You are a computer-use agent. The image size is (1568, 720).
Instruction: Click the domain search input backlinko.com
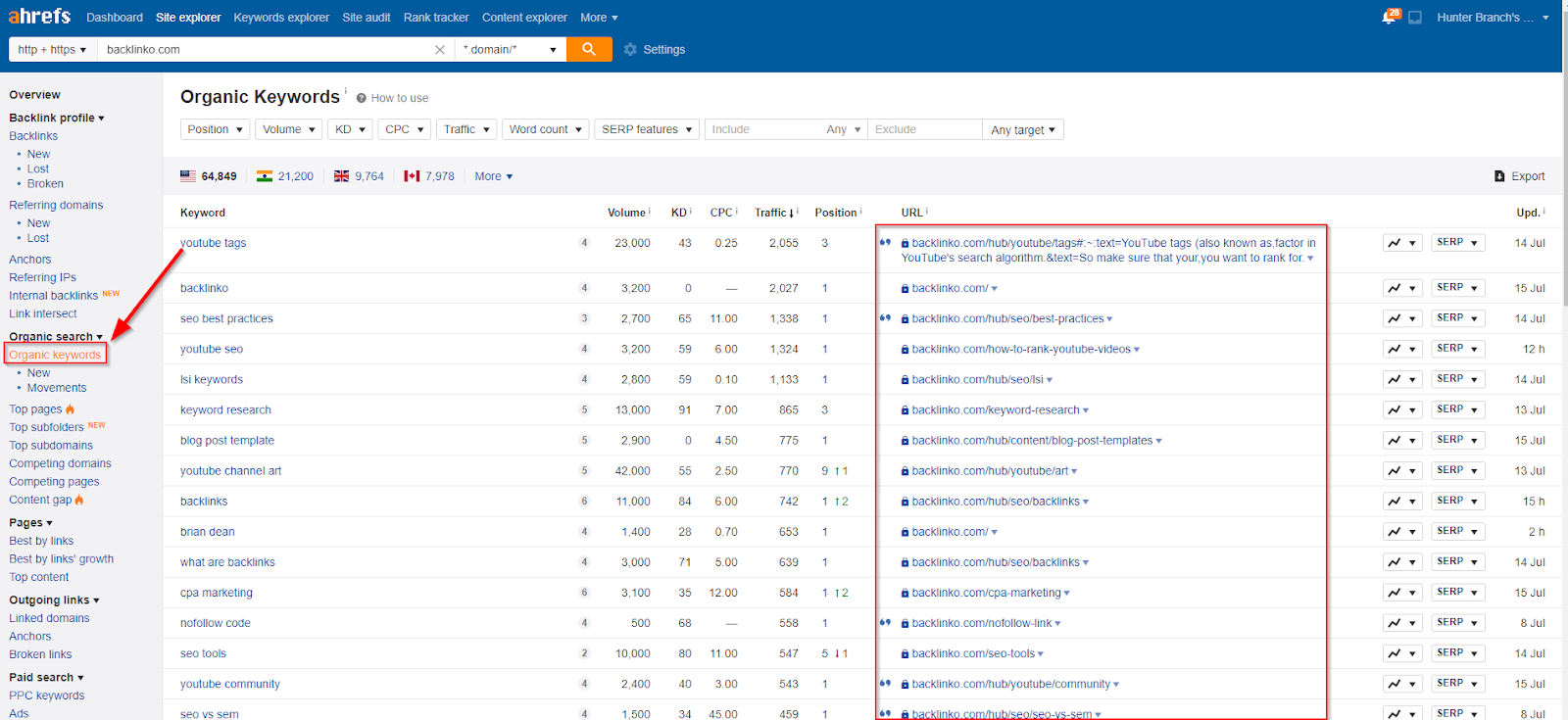265,50
